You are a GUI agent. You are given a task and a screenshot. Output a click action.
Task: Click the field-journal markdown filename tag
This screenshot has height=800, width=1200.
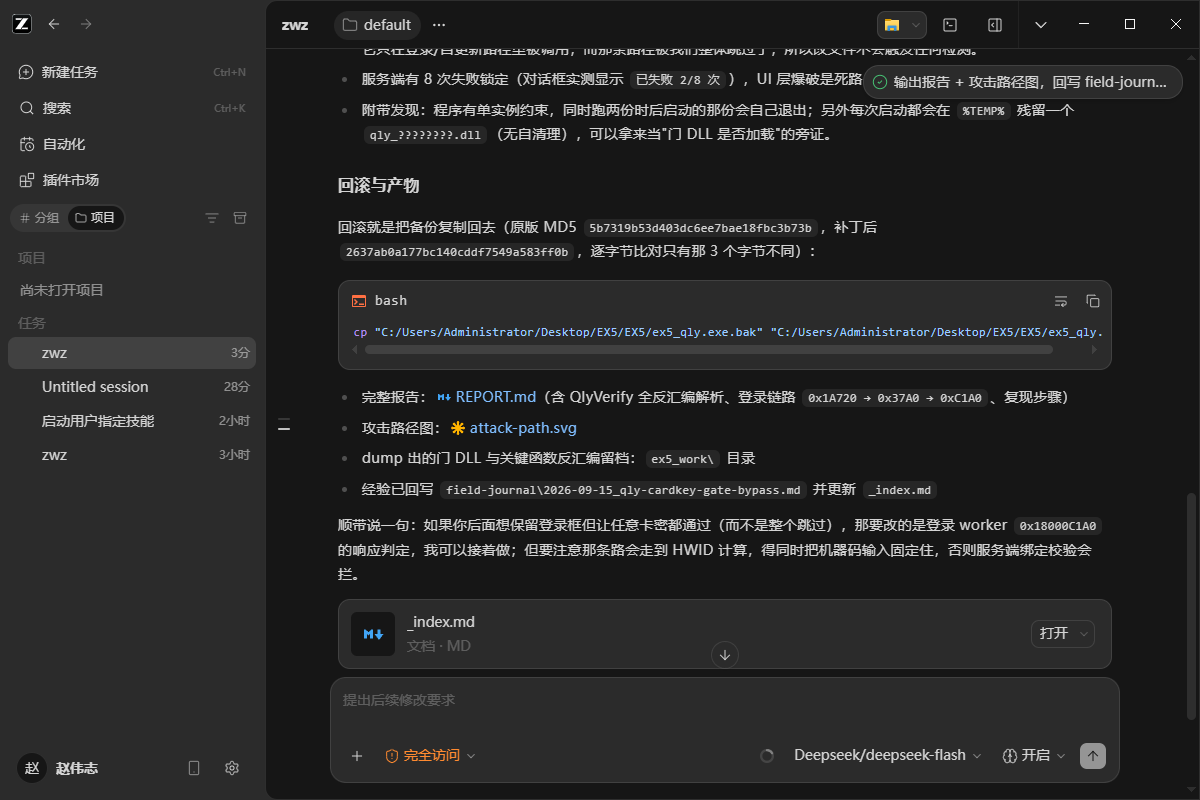[x=625, y=490]
